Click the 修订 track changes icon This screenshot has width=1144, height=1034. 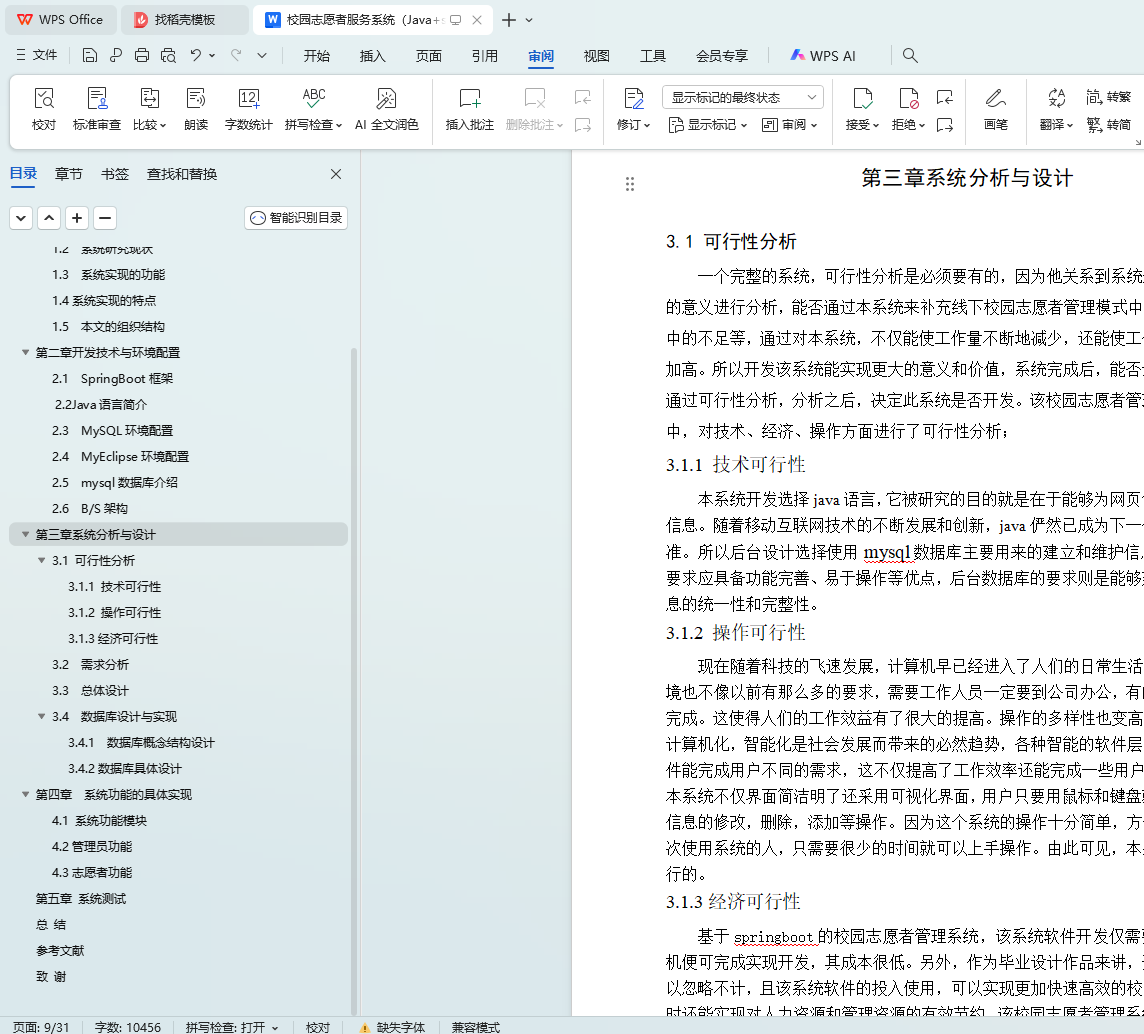[633, 99]
